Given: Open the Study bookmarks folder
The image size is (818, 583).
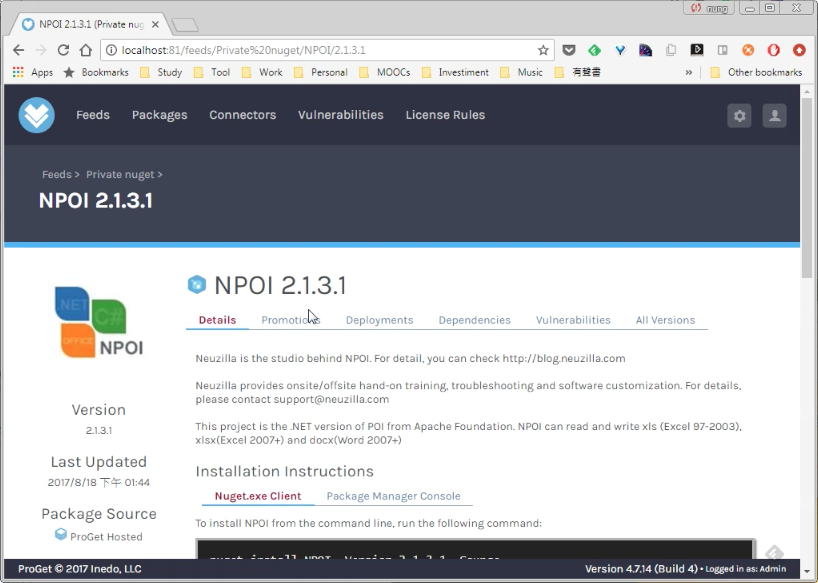Looking at the screenshot, I should [161, 72].
